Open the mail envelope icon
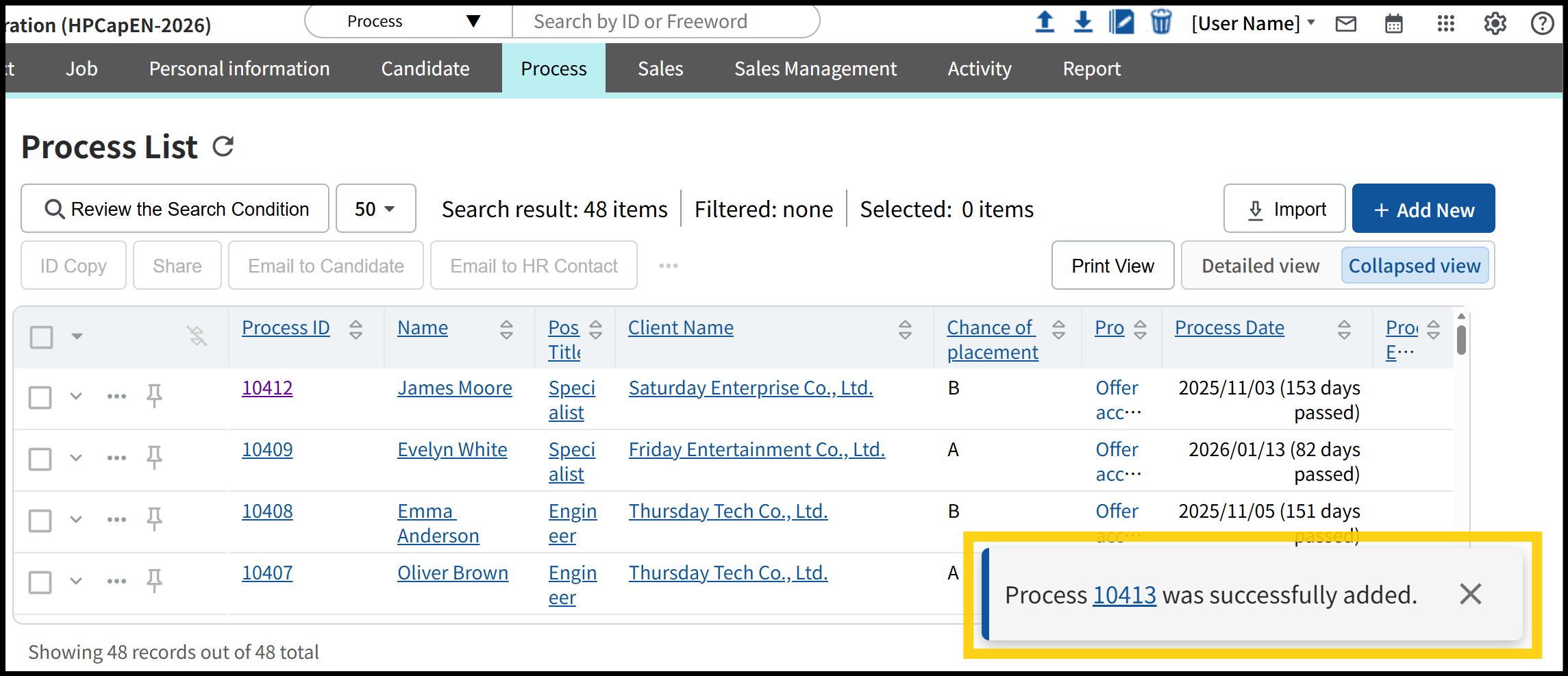Viewport: 1568px width, 676px height. click(x=1346, y=24)
